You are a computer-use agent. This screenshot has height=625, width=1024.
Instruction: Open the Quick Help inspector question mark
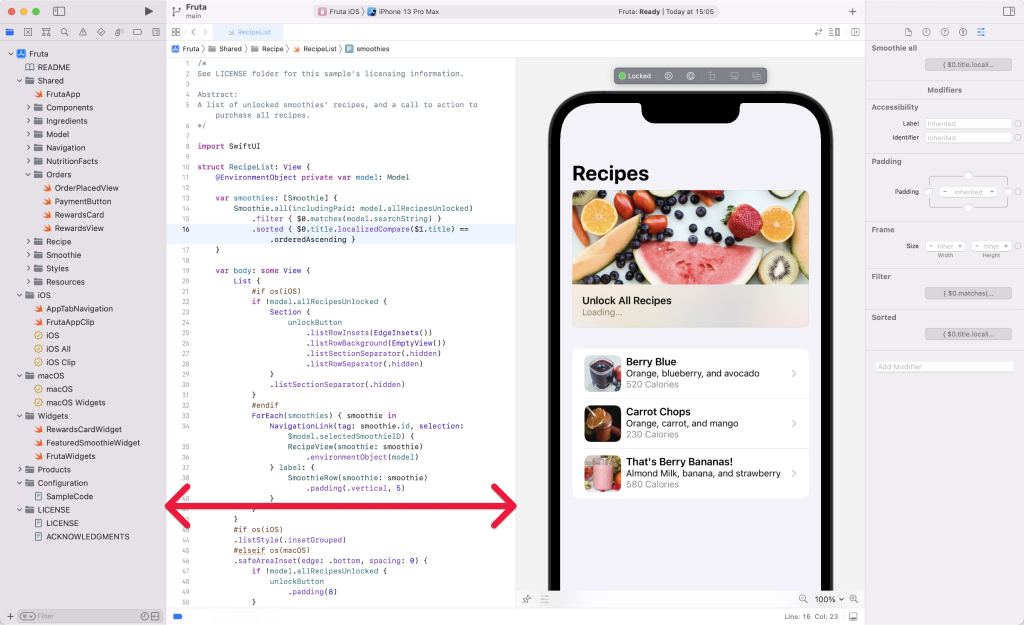[944, 32]
